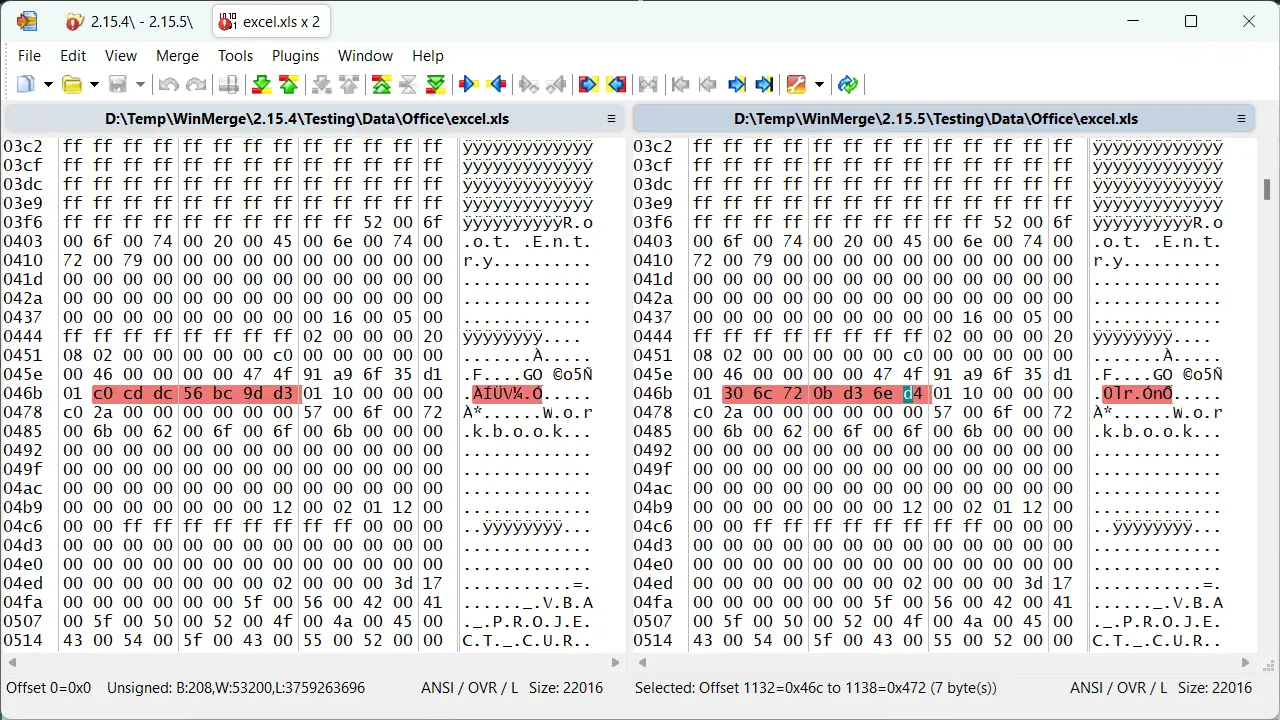Click Copy All to Left icon

(x=616, y=85)
